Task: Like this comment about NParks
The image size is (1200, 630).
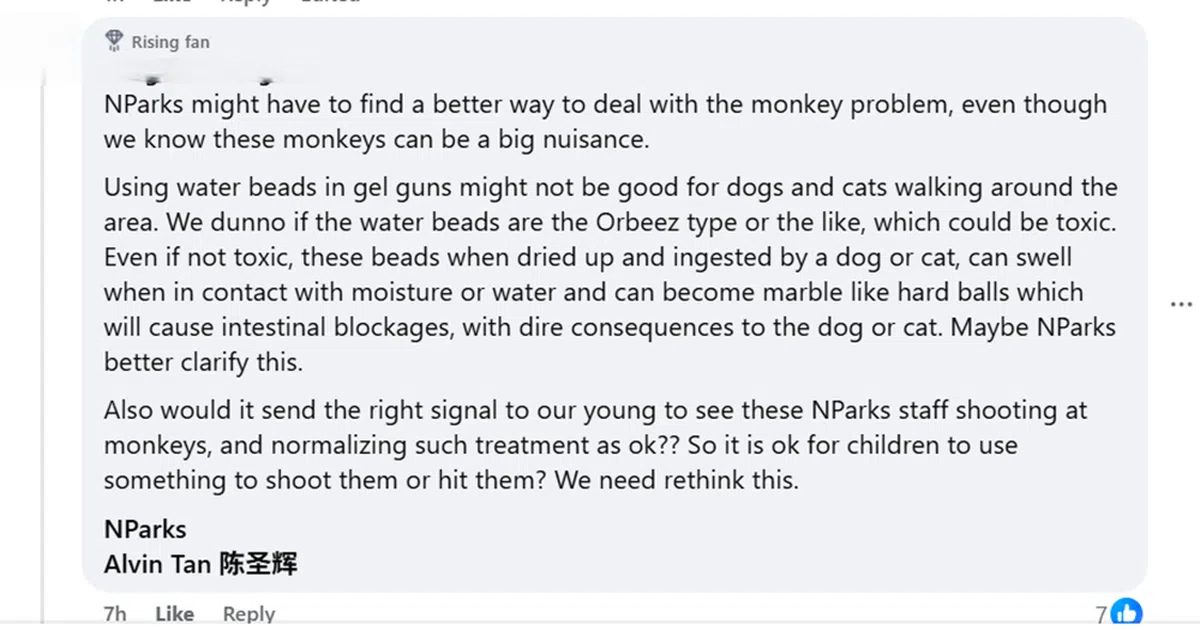Action: [x=174, y=614]
